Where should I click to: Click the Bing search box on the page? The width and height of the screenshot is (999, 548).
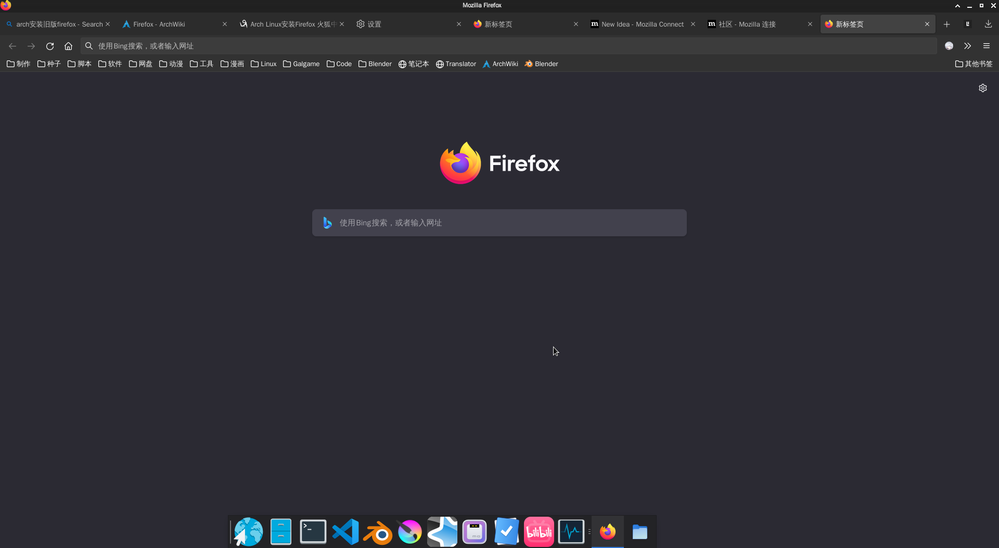[x=499, y=223]
